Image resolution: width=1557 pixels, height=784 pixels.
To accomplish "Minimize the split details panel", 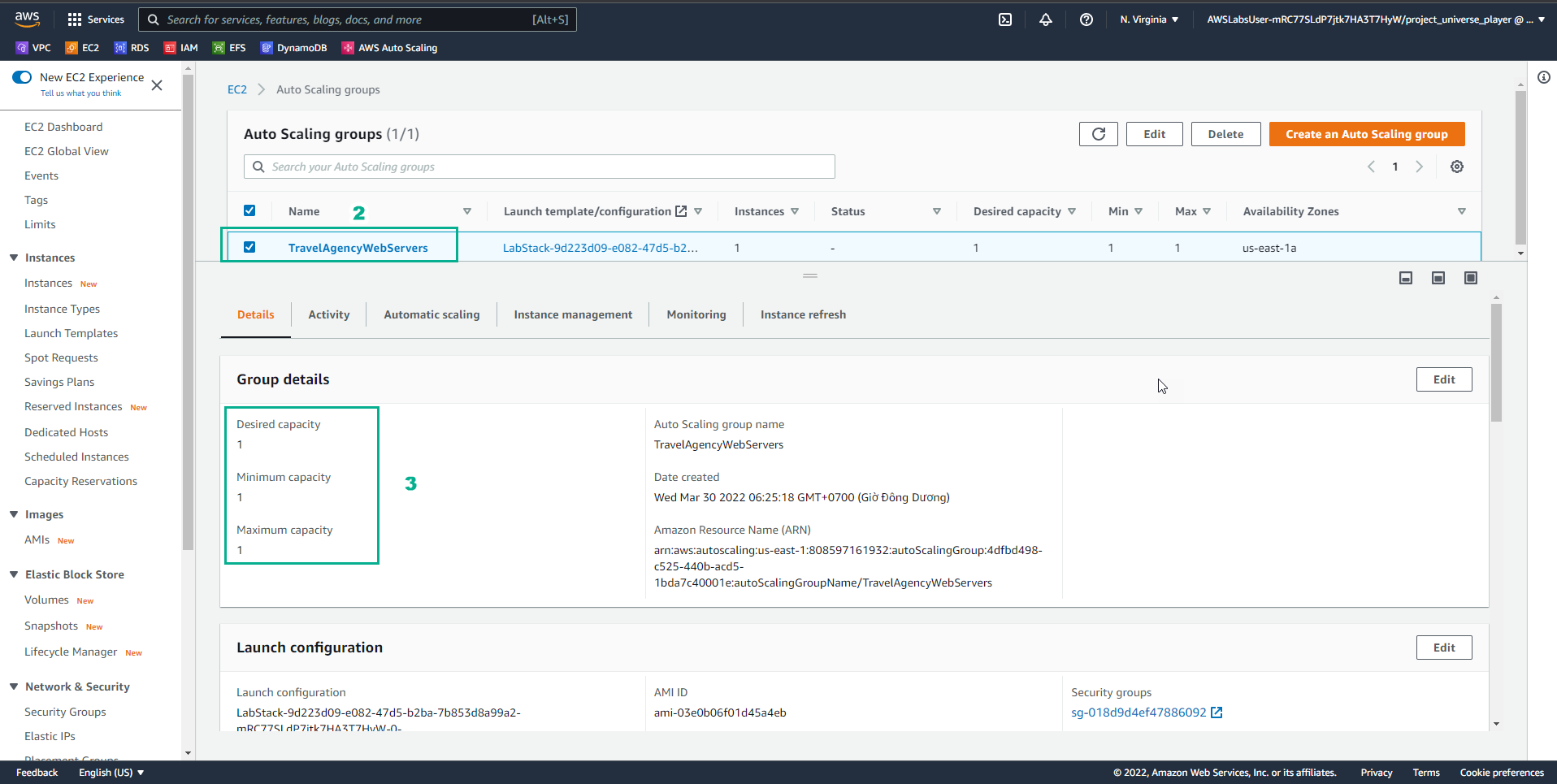I will coord(1406,278).
